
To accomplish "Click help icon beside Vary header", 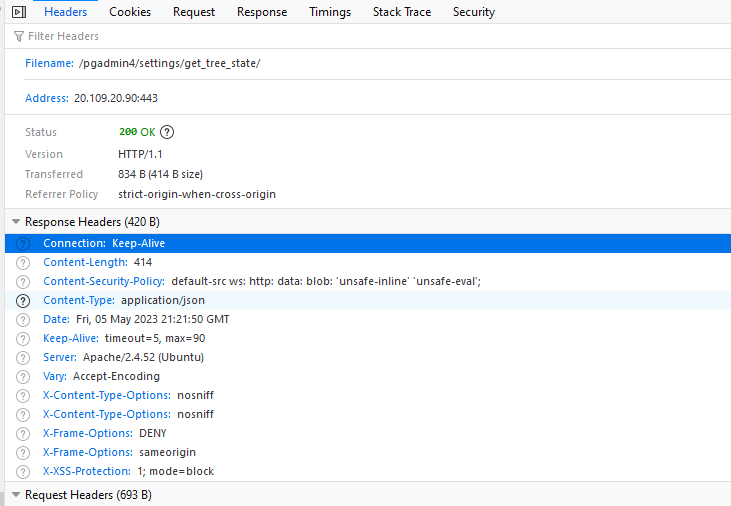I will [x=23, y=377].
